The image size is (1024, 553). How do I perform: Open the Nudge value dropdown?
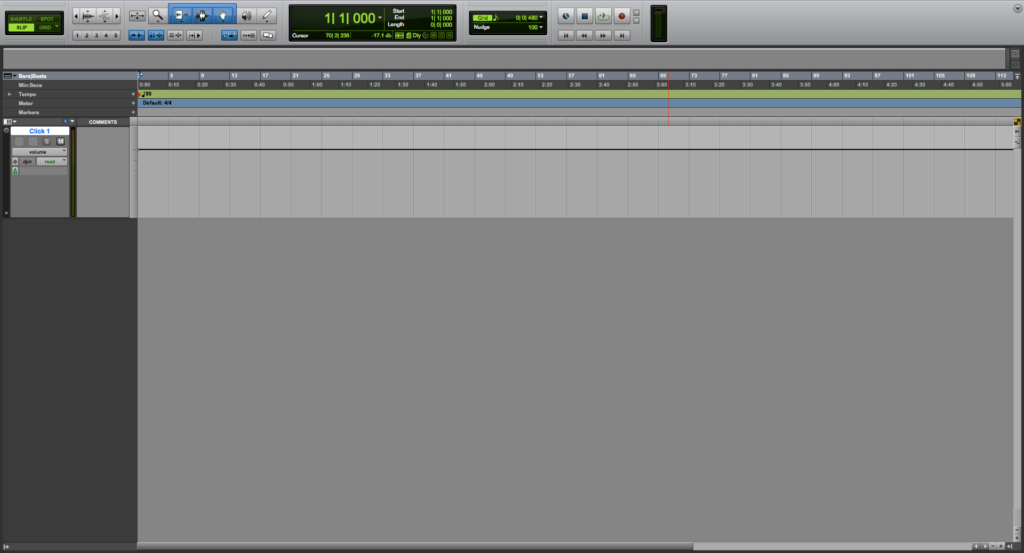(541, 27)
